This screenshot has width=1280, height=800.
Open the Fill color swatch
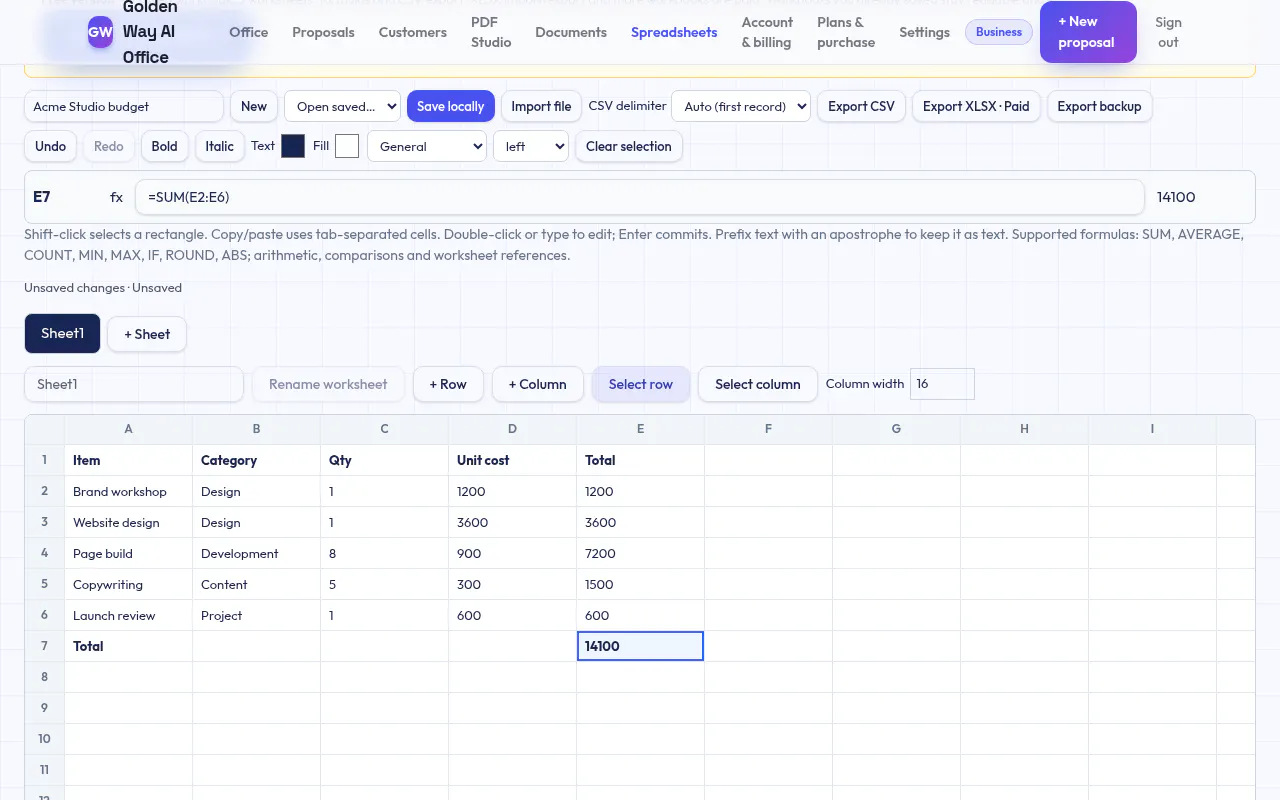pos(347,146)
